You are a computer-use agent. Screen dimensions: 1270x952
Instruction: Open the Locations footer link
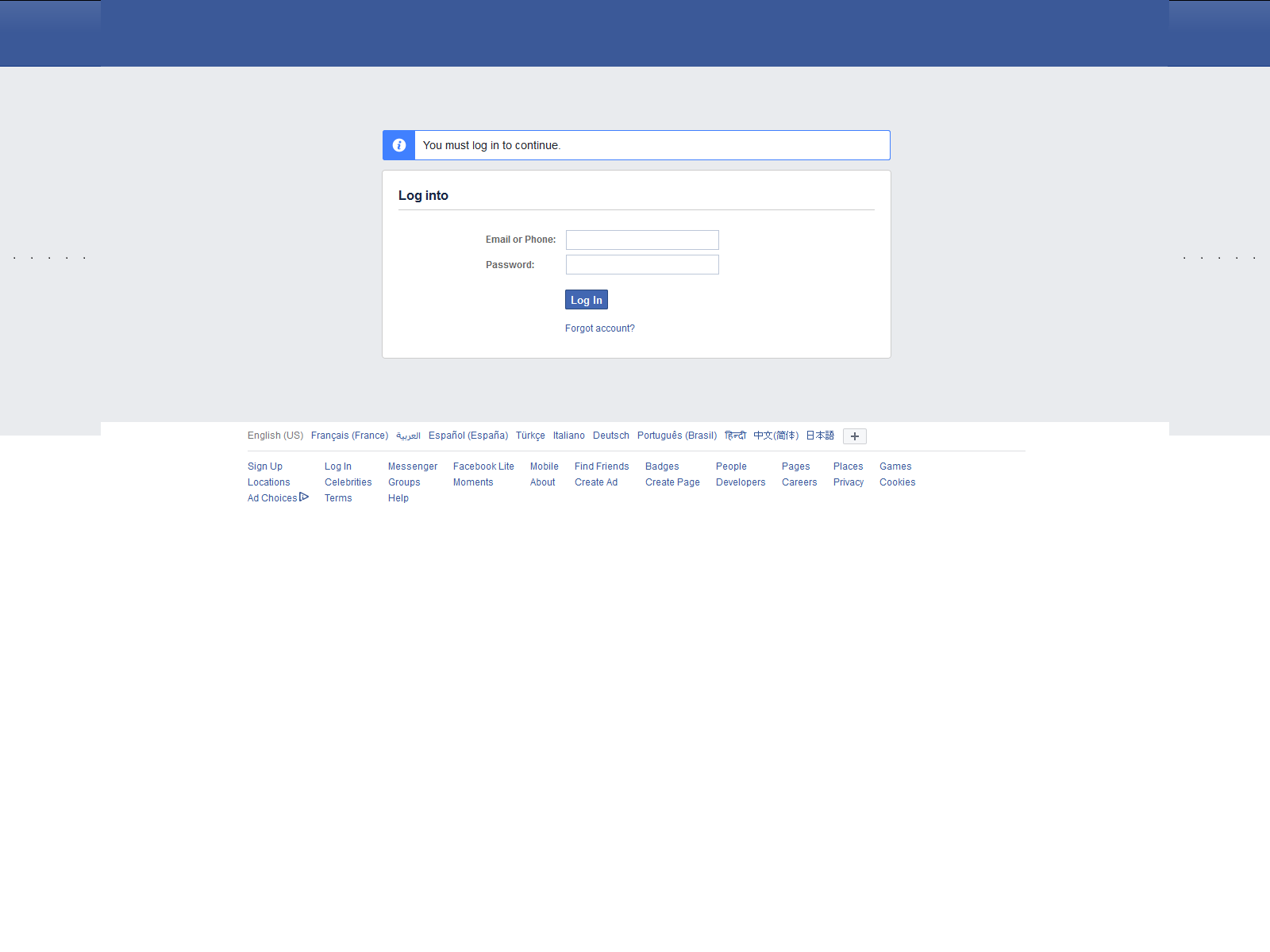269,482
